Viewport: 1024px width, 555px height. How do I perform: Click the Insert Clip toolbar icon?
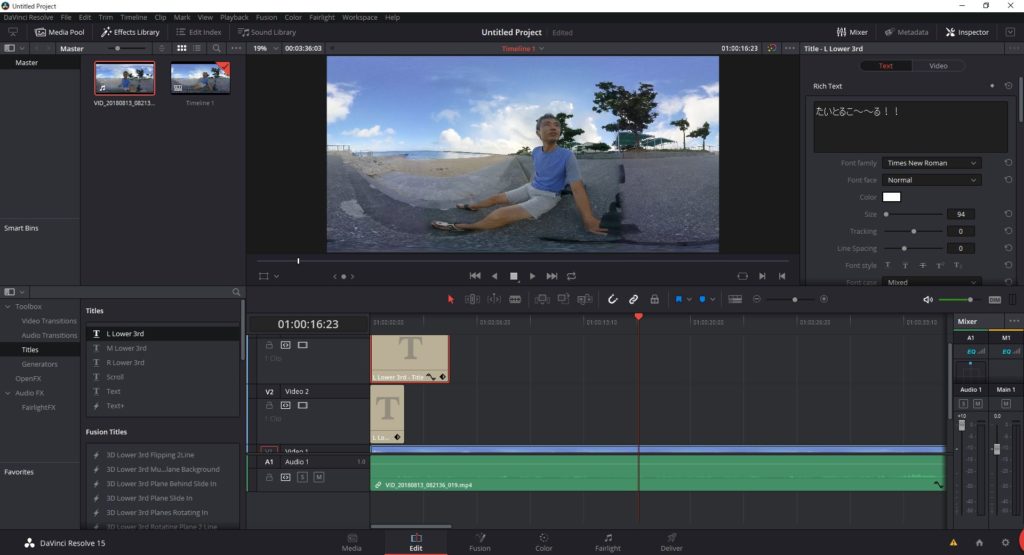point(542,299)
